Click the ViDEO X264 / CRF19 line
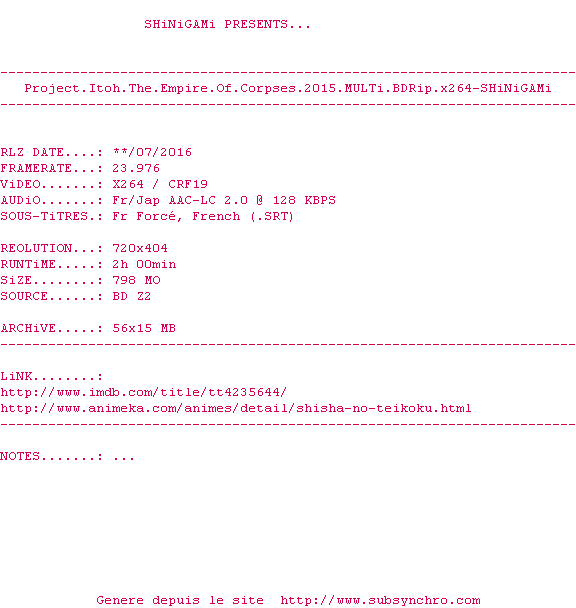This screenshot has height=608, width=576. click(x=104, y=184)
